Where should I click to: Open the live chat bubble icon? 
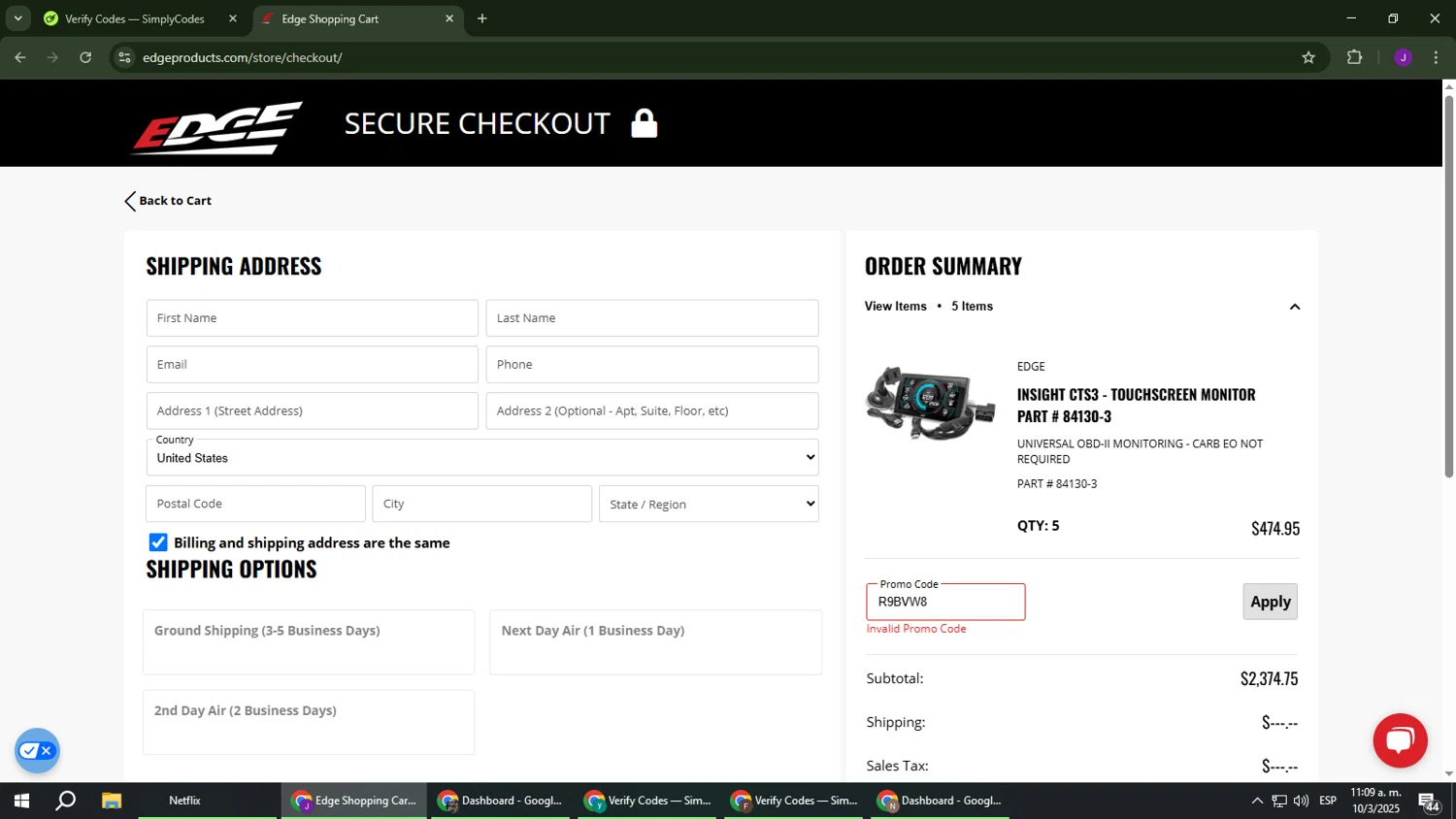[x=1400, y=740]
